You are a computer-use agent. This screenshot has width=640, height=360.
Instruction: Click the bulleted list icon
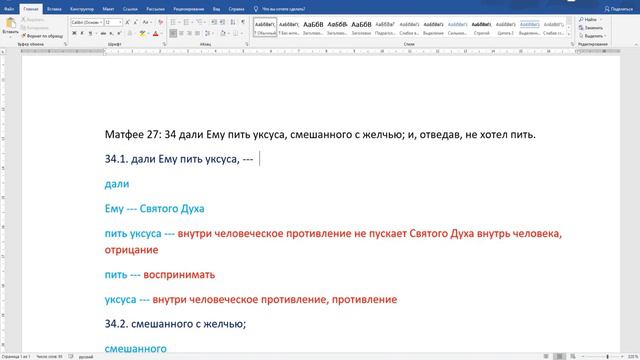coord(173,22)
